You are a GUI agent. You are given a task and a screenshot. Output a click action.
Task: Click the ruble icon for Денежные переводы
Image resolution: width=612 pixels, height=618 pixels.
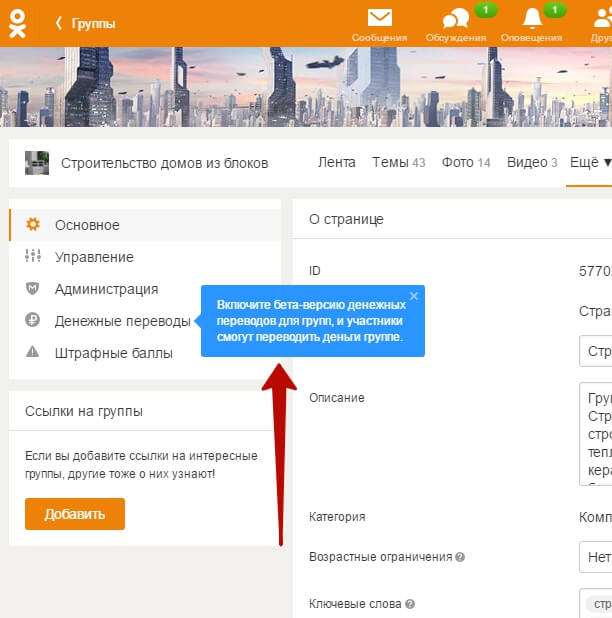click(33, 321)
